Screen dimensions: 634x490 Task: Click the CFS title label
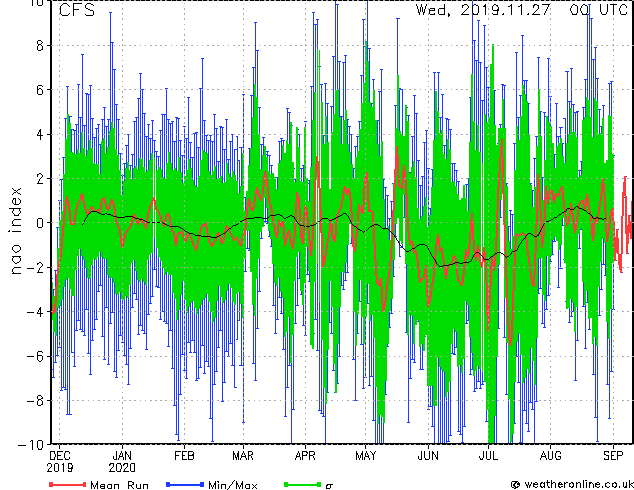click(x=77, y=10)
